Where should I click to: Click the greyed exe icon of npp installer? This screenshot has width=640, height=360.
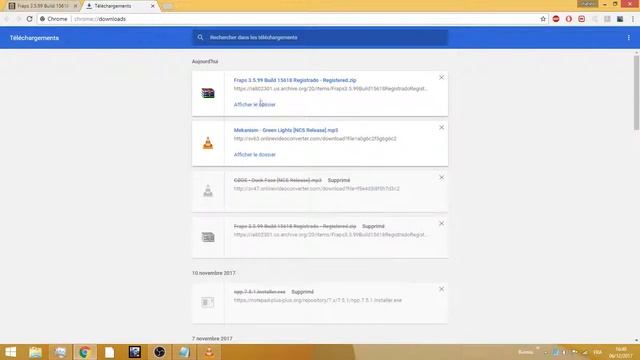pos(208,302)
